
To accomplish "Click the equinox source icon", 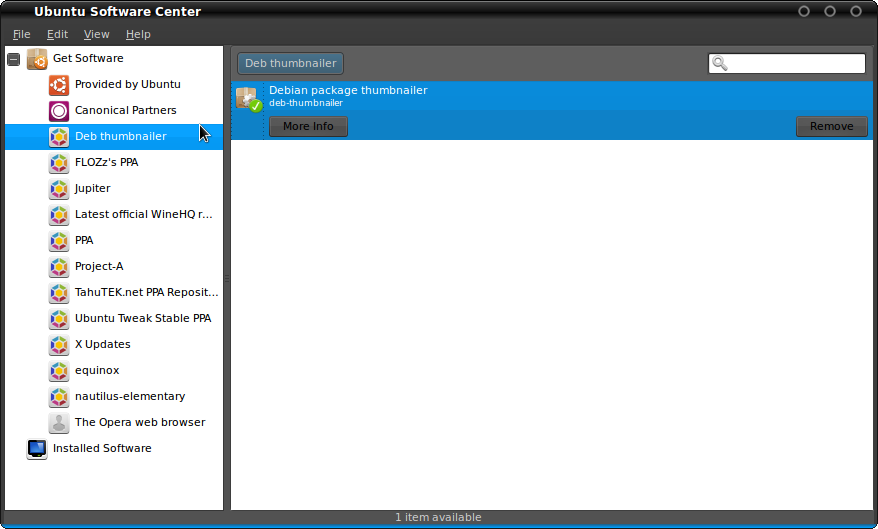I will (59, 371).
